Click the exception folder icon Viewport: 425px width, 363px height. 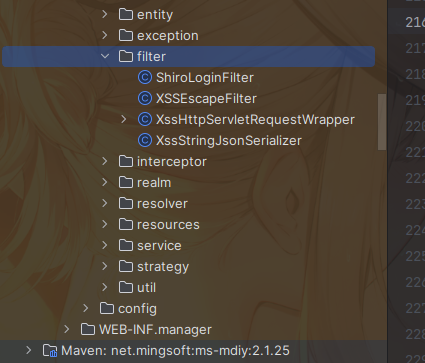[x=126, y=35]
